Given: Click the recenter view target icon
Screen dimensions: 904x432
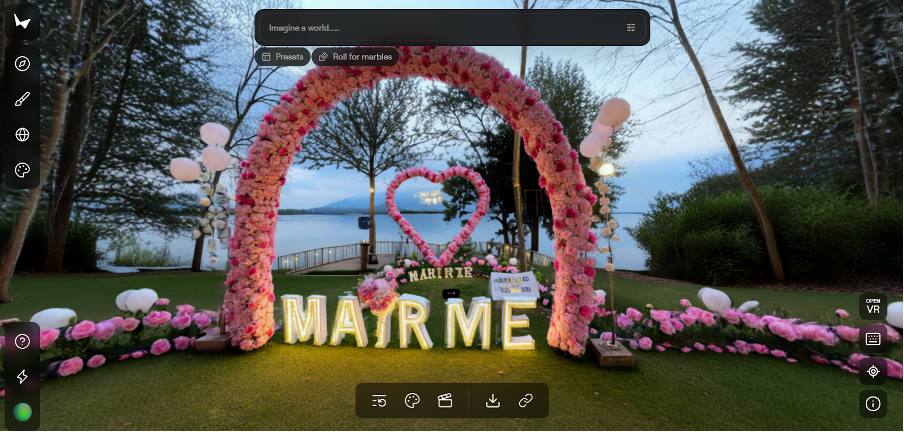Looking at the screenshot, I should coord(873,371).
